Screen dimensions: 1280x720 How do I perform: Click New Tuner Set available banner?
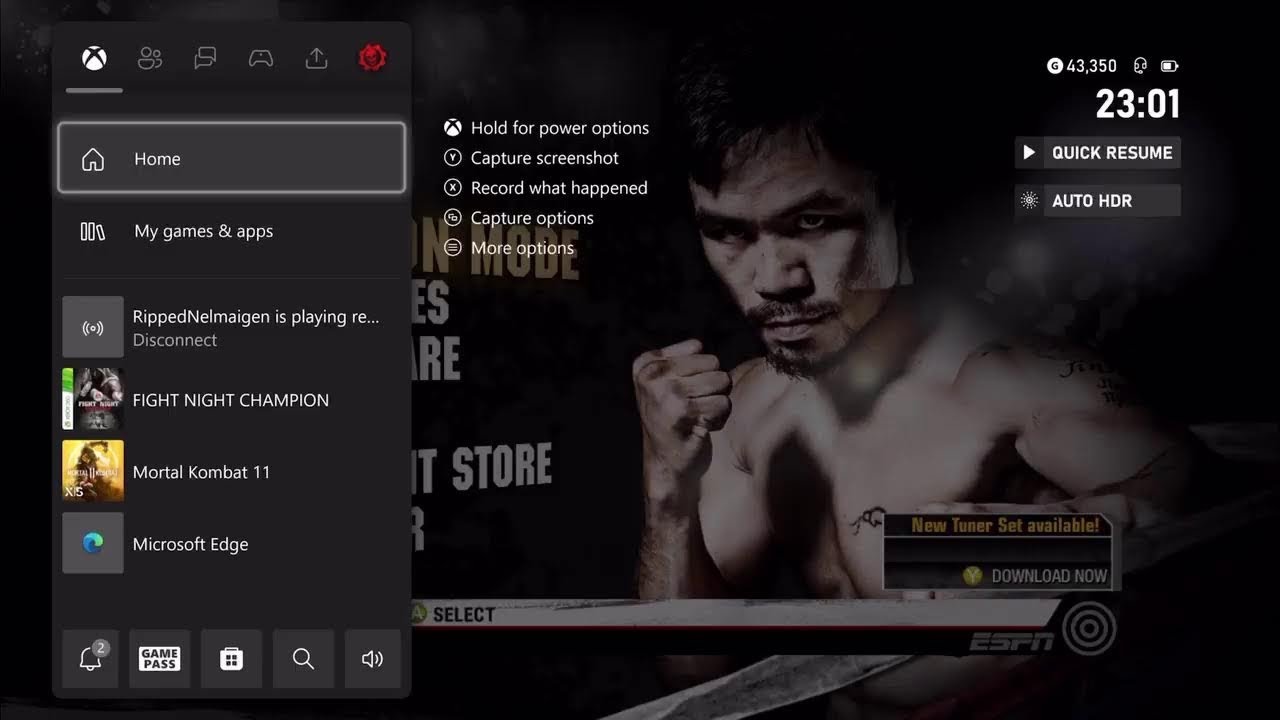(x=1005, y=525)
